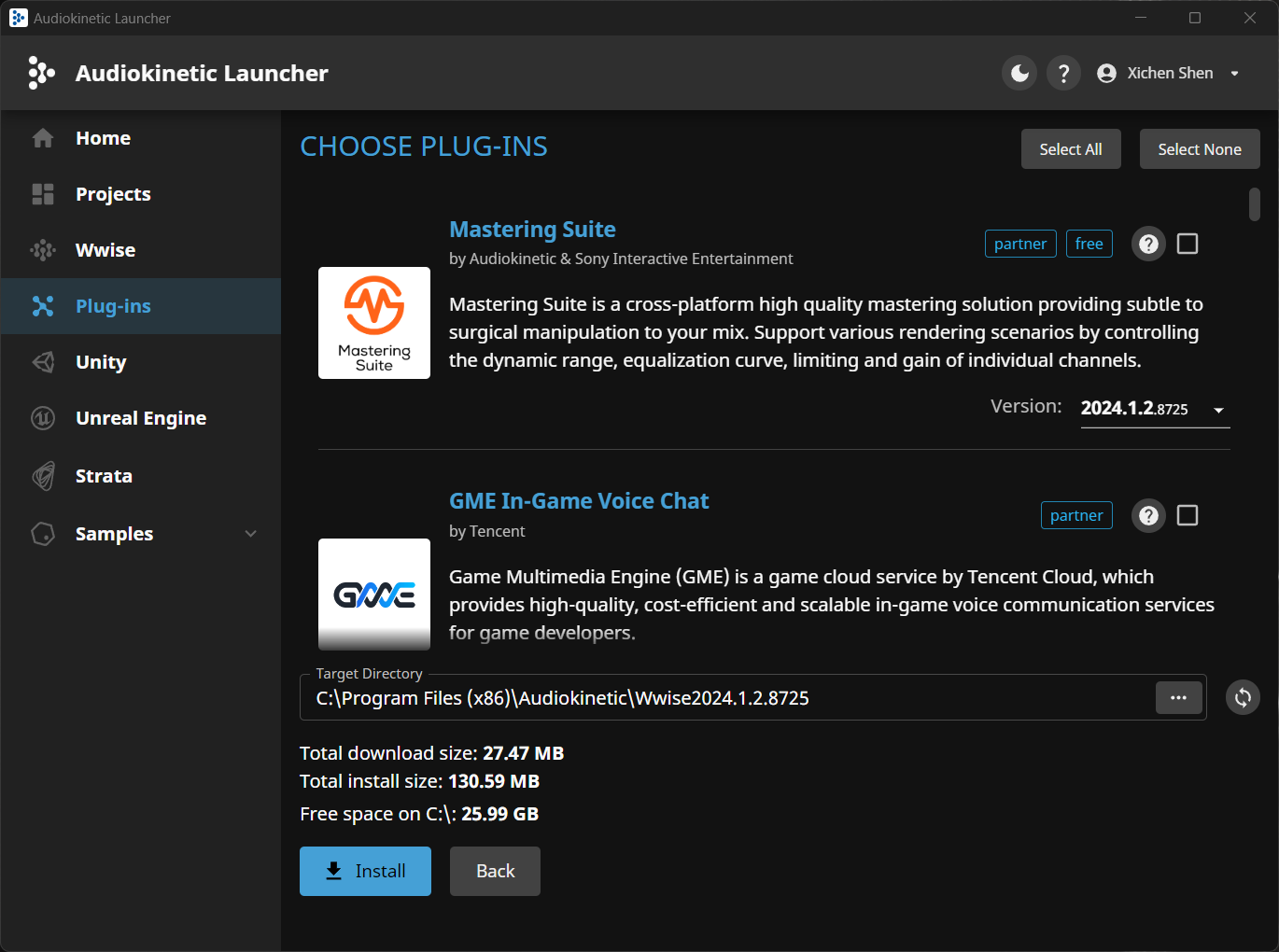Click 'Total download size: 27.47 MB' text
The height and width of the screenshot is (952, 1279).
[x=431, y=753]
